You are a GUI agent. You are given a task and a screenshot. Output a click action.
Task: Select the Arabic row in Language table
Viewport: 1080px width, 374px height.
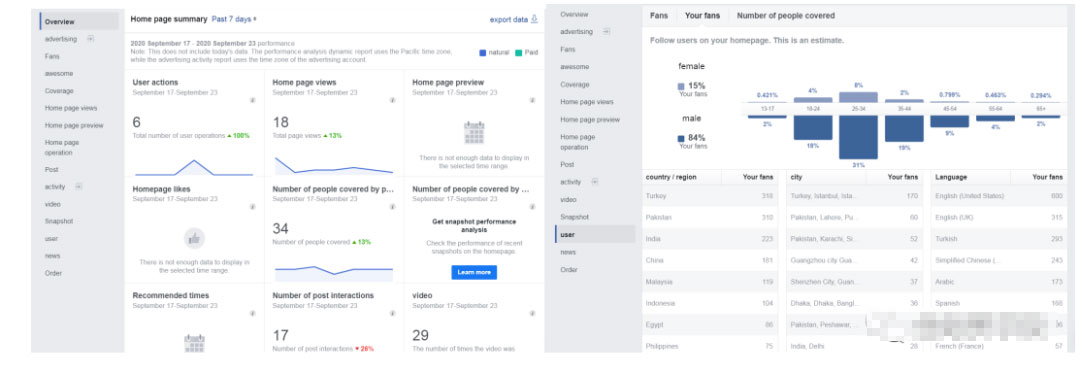pyautogui.click(x=999, y=282)
